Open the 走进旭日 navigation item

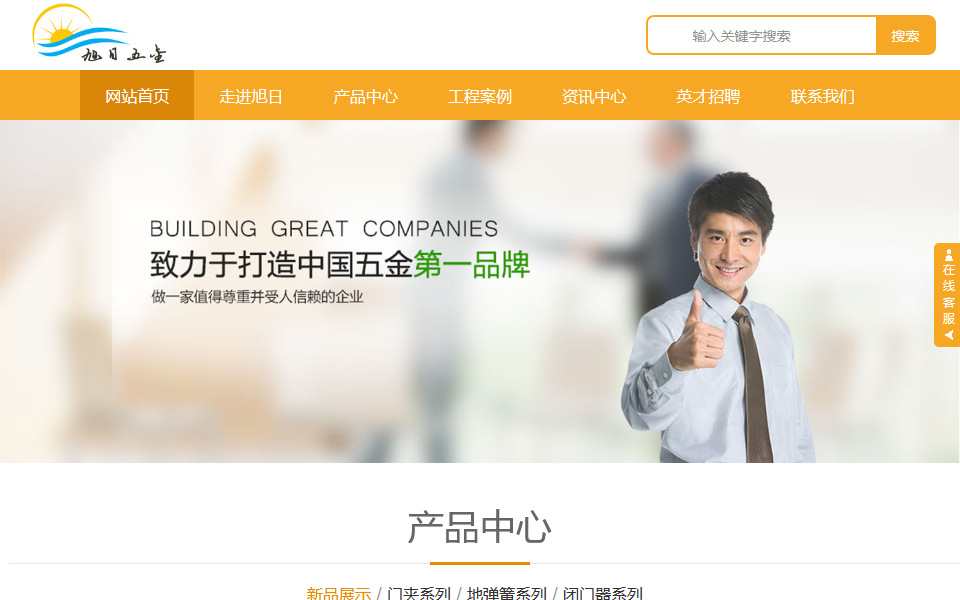click(251, 96)
